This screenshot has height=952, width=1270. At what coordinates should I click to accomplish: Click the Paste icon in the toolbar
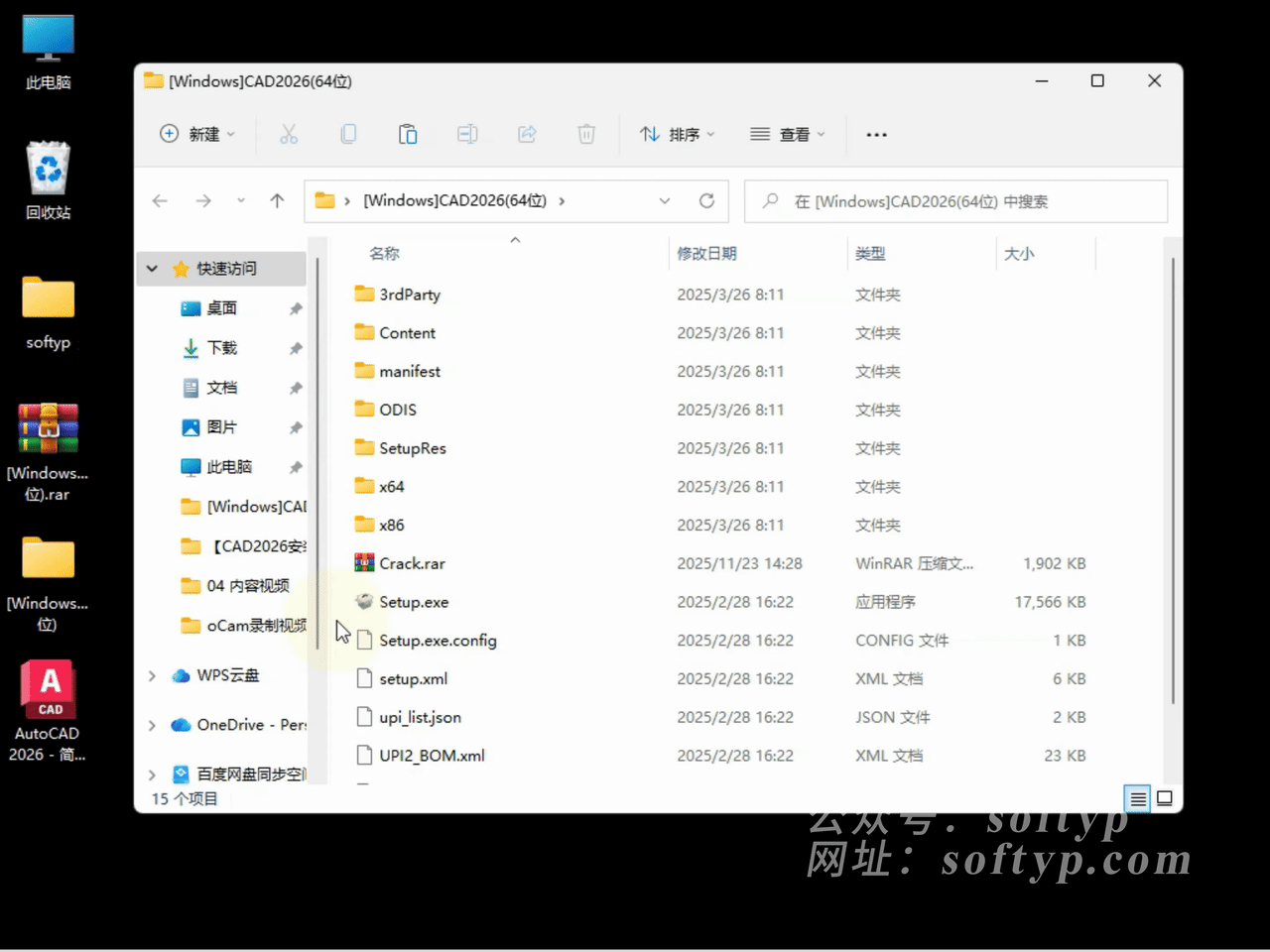(x=408, y=134)
